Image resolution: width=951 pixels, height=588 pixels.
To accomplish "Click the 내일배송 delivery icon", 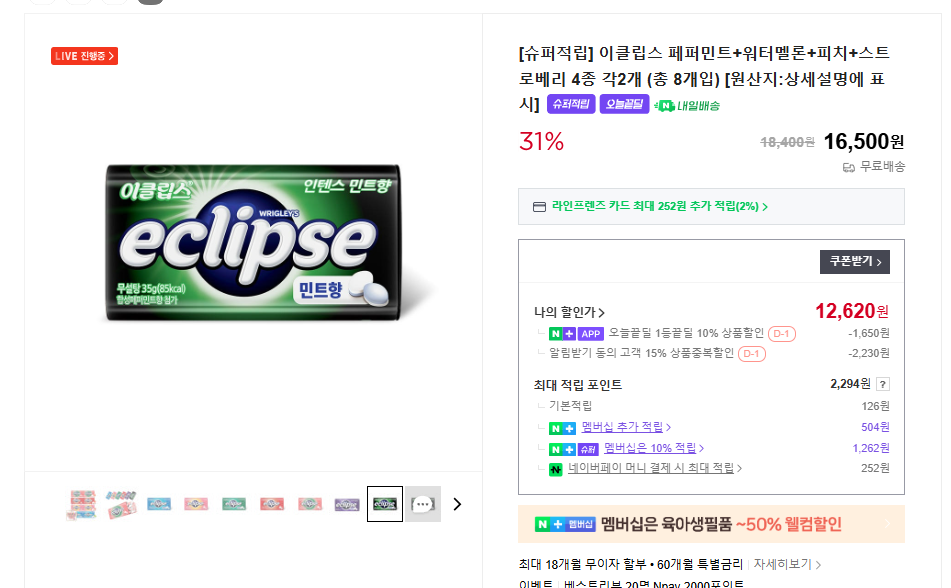I will coord(687,105).
